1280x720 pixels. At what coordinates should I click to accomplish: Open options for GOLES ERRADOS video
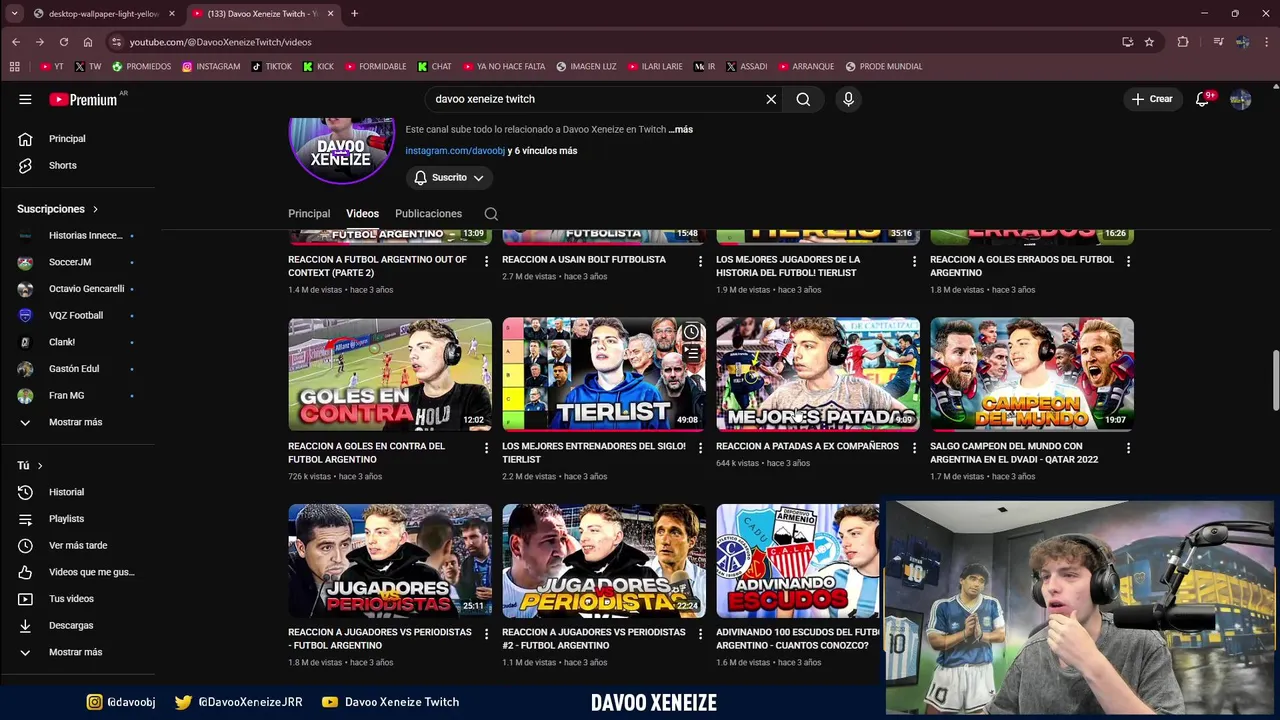click(1128, 261)
